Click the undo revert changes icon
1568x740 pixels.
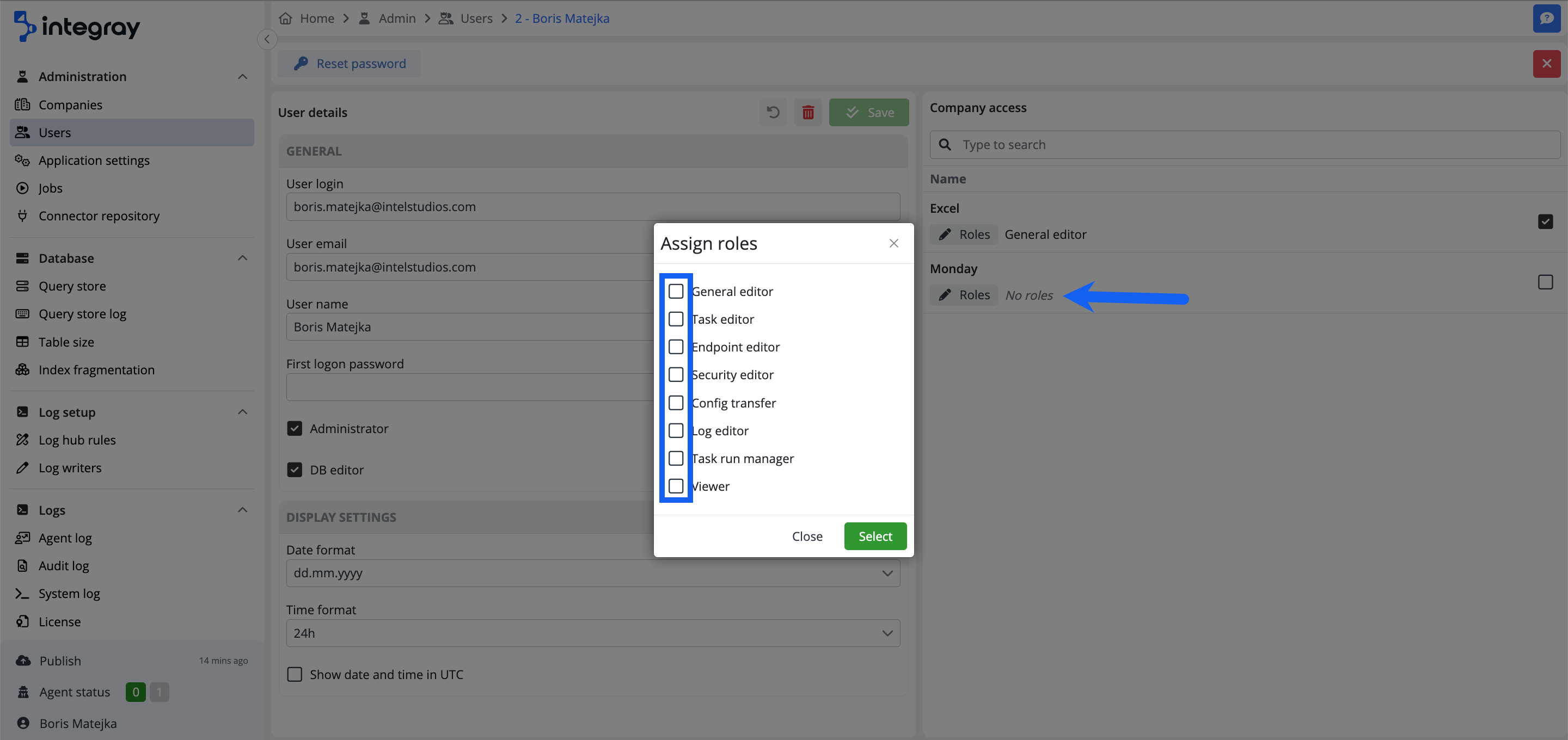click(x=773, y=113)
